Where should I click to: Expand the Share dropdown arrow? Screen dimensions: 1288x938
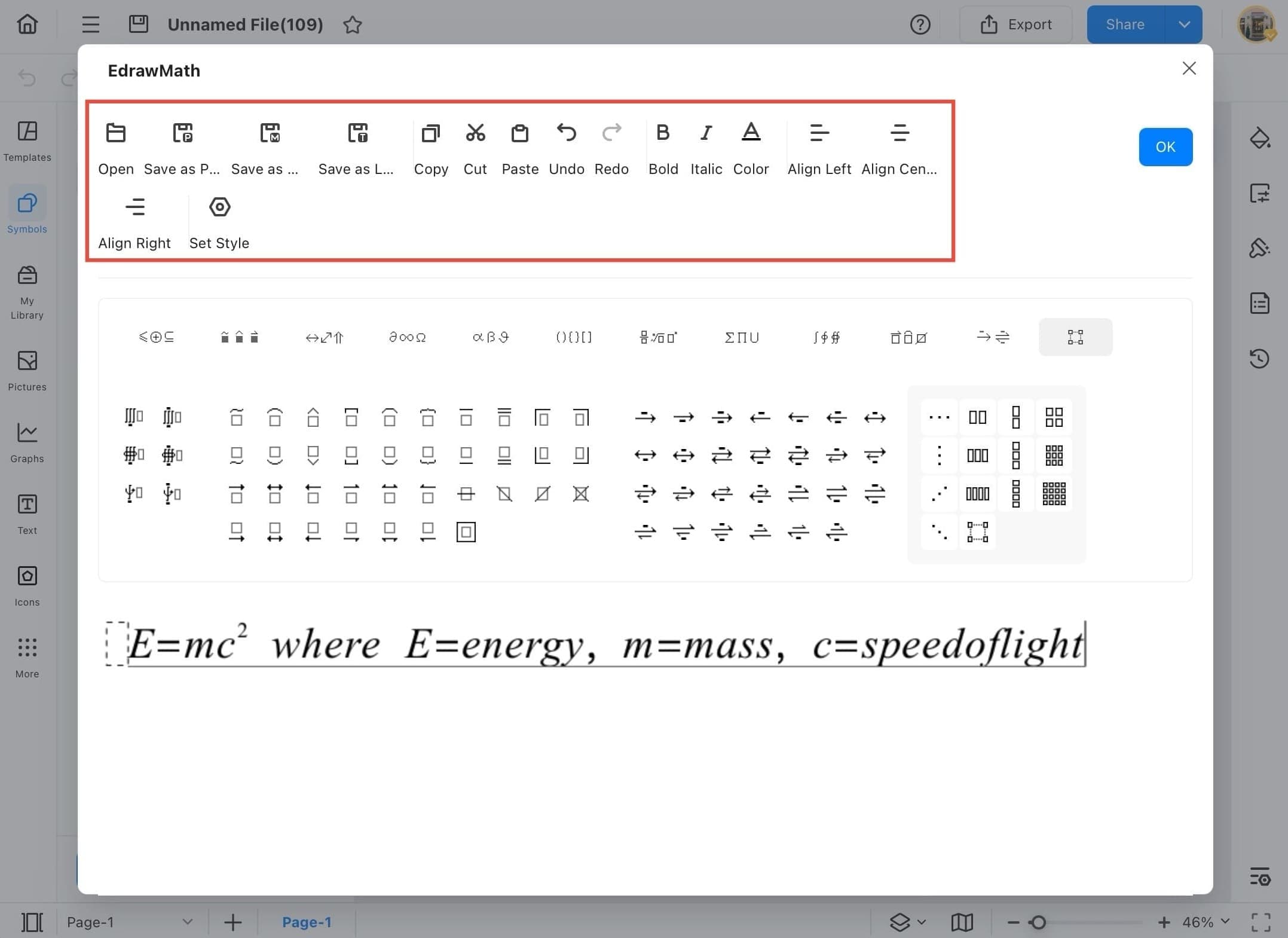coord(1183,24)
